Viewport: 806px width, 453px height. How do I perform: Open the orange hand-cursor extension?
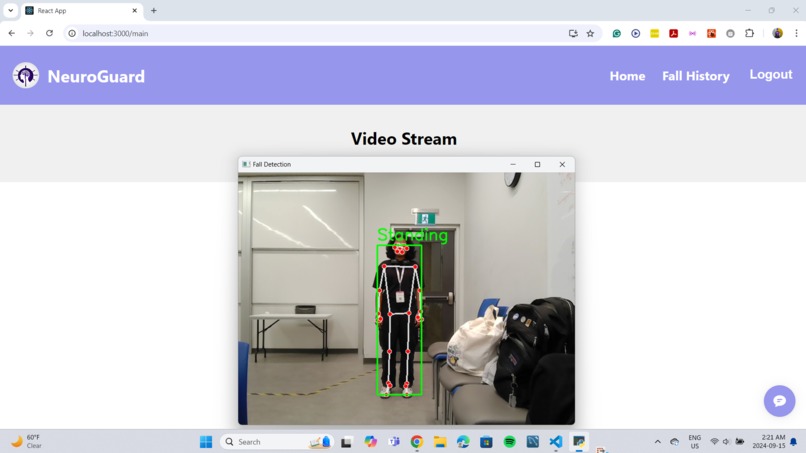[x=711, y=33]
